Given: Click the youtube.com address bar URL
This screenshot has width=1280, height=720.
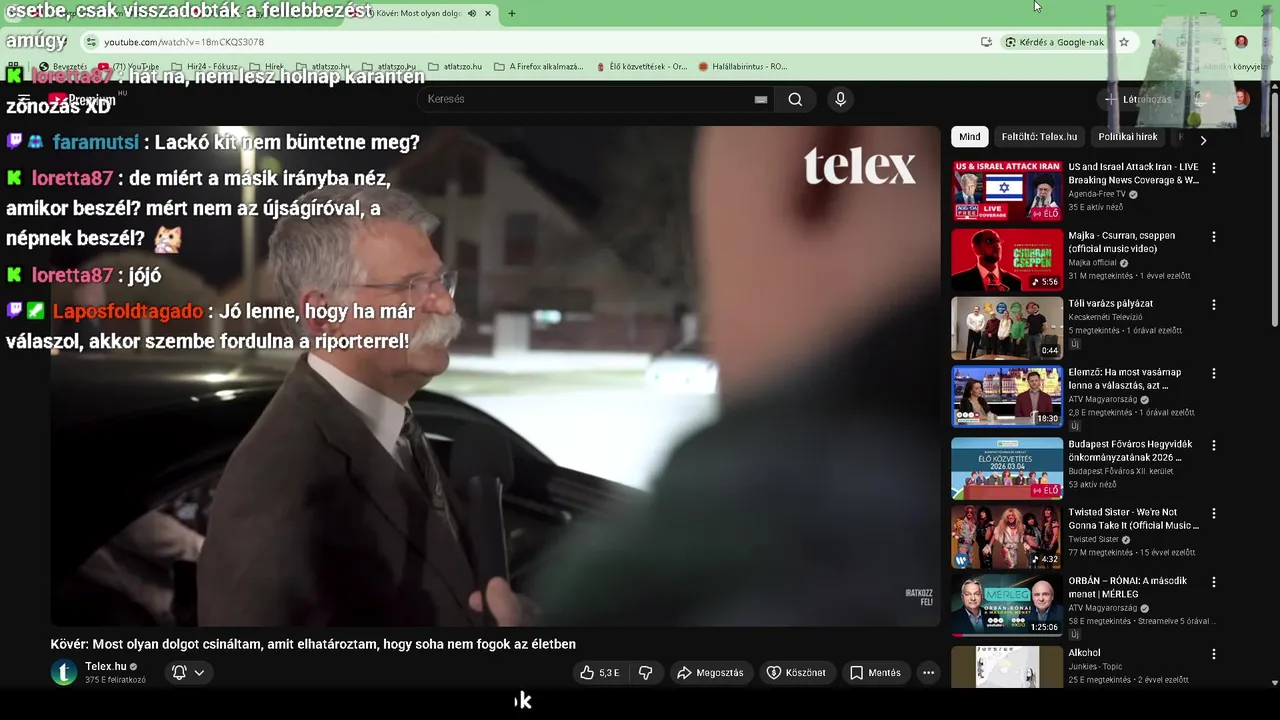Looking at the screenshot, I should coord(184,42).
